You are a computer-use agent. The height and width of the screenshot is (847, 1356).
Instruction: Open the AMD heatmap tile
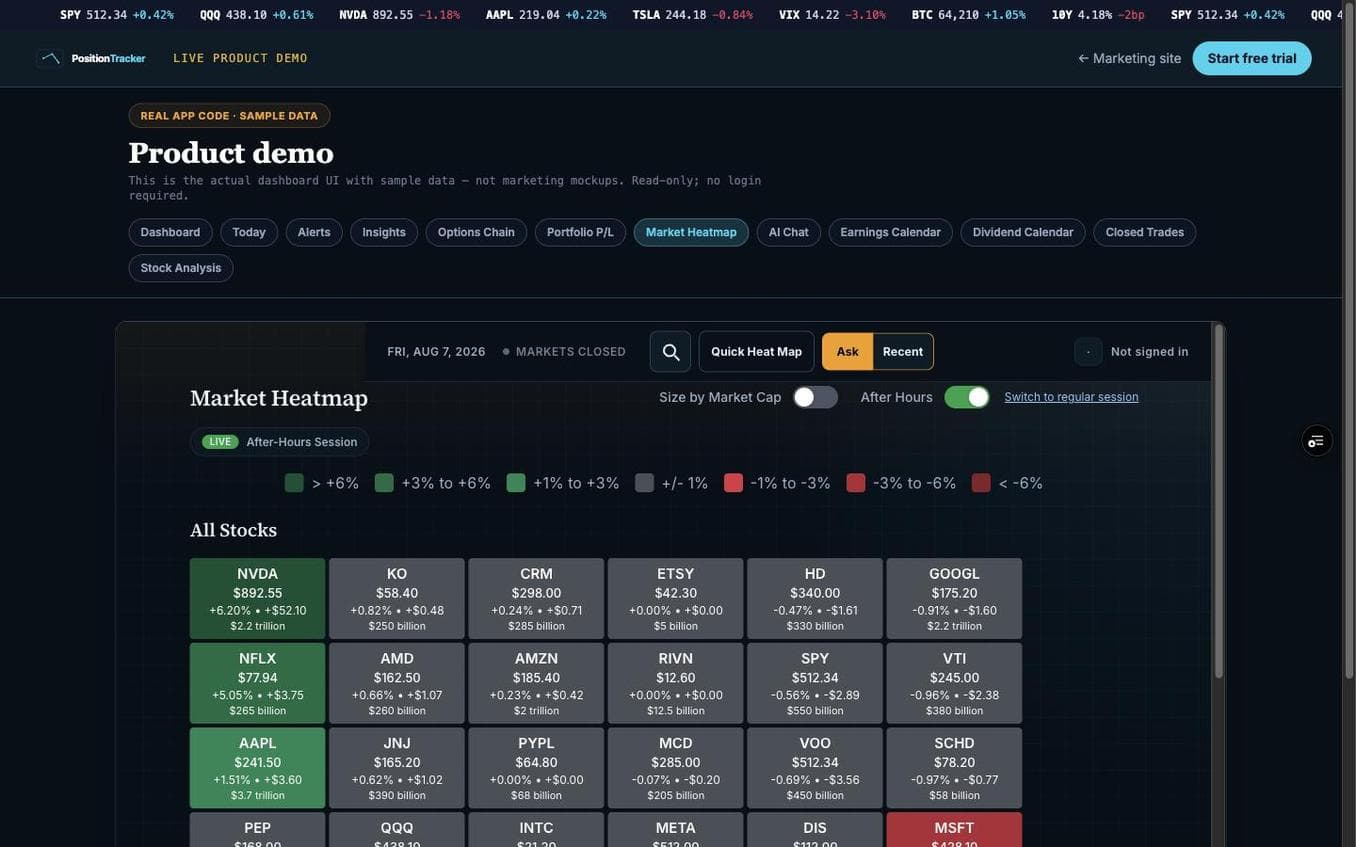coord(397,684)
